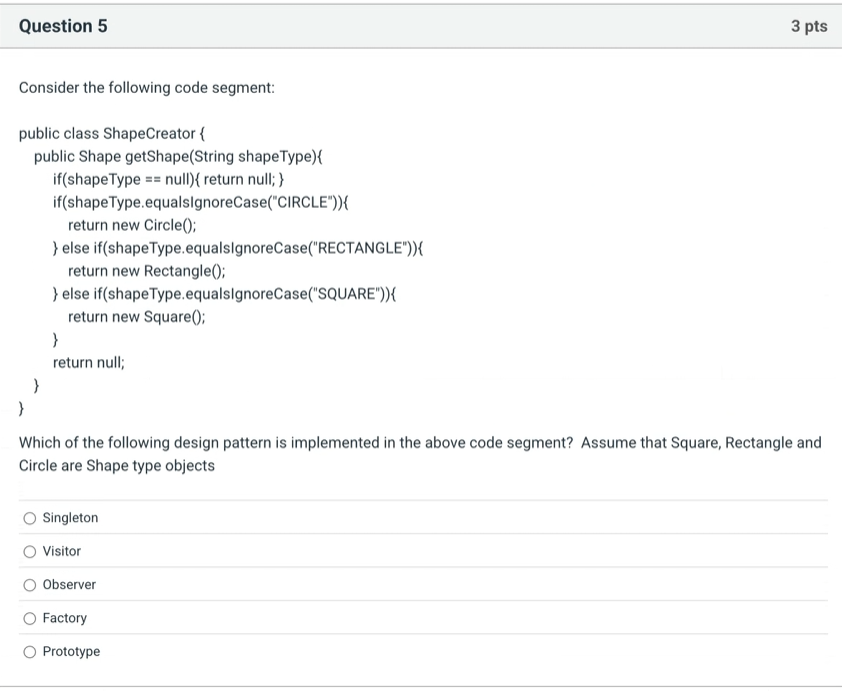Click the "Observer" answer label text

69,584
